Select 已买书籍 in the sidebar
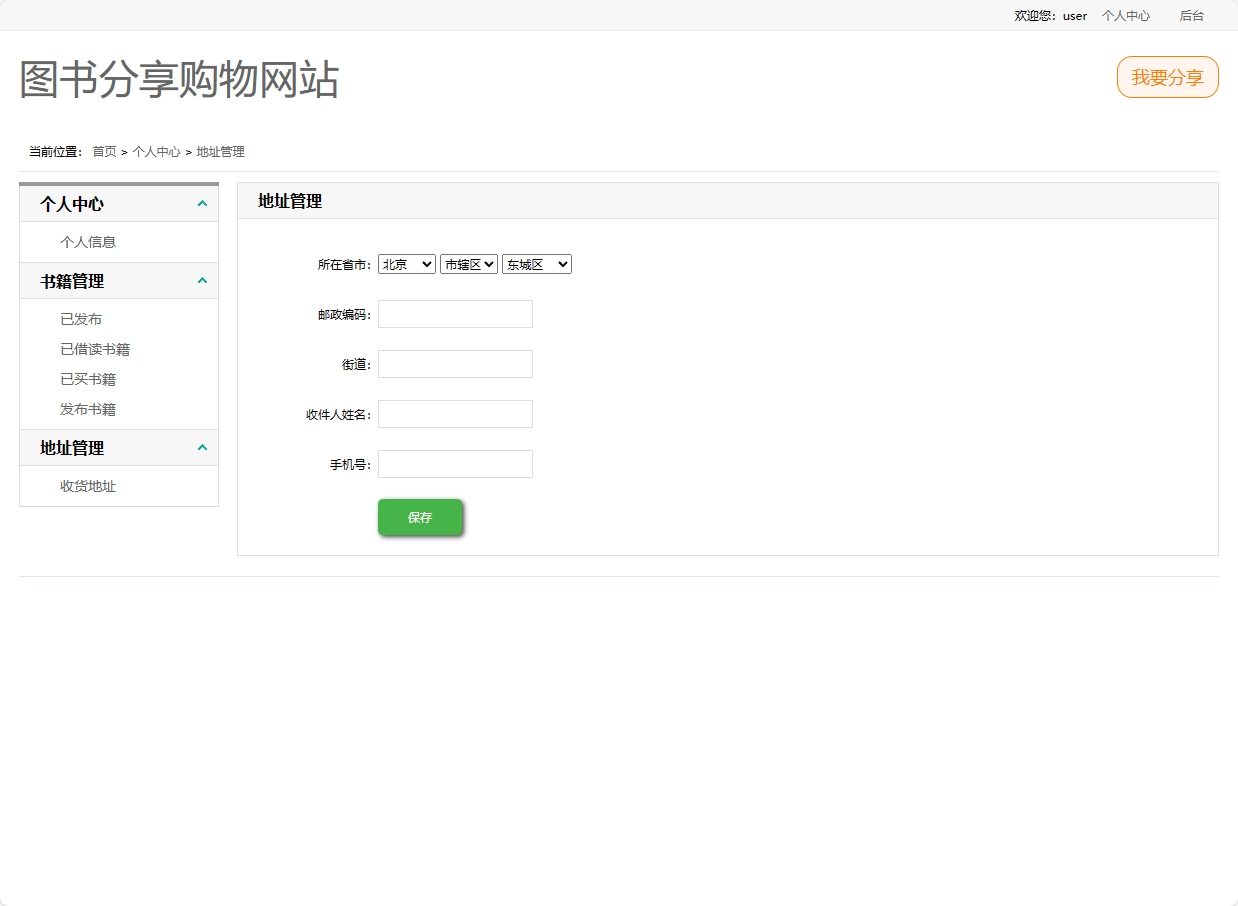Screen dimensions: 1238x906 [x=87, y=378]
